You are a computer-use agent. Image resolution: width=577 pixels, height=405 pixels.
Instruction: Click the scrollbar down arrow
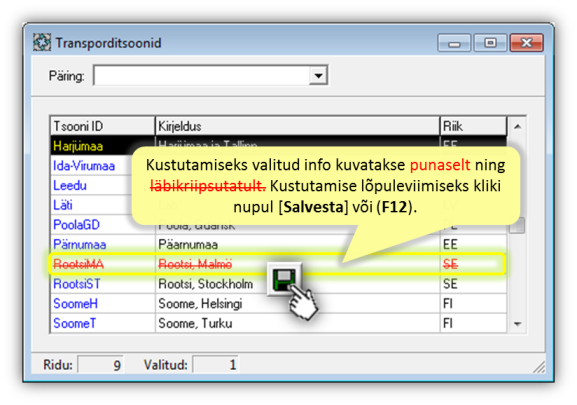tap(517, 324)
